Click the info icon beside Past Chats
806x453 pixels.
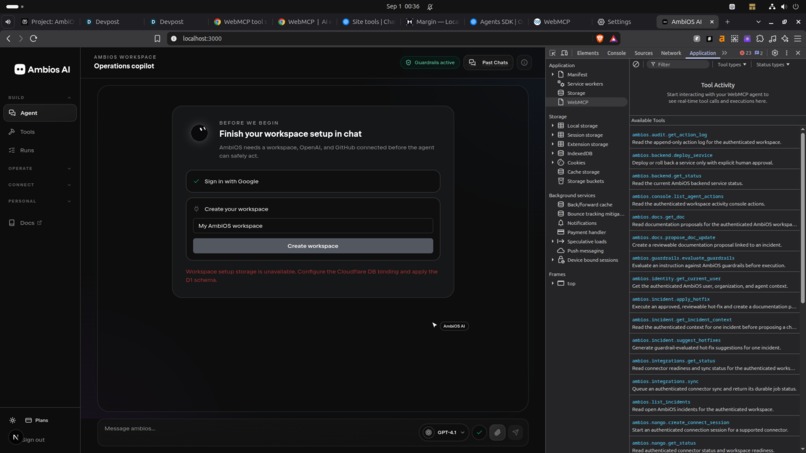(524, 62)
